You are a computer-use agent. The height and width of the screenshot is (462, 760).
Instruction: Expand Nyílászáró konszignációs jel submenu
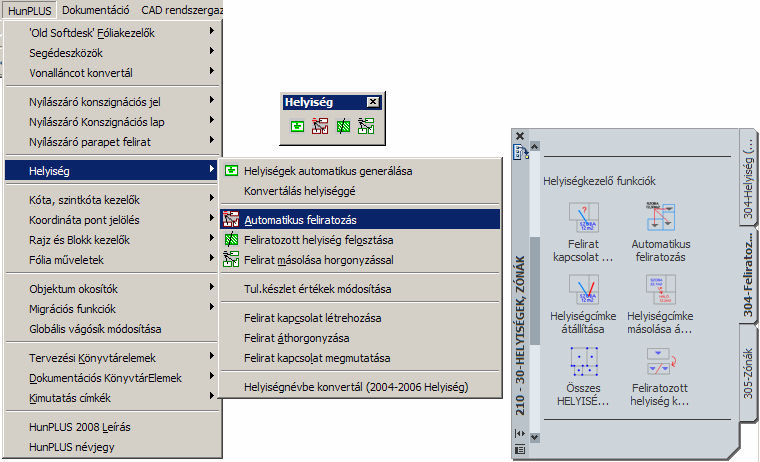(111, 102)
